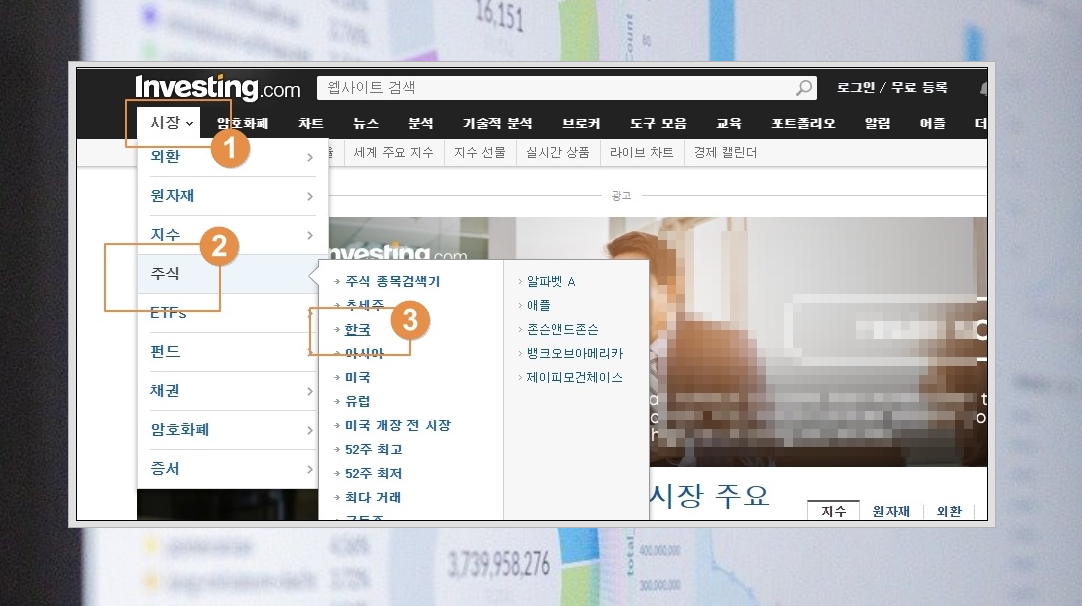Open the 뉴스 menu
Screen dimensions: 1082x606
pos(366,124)
